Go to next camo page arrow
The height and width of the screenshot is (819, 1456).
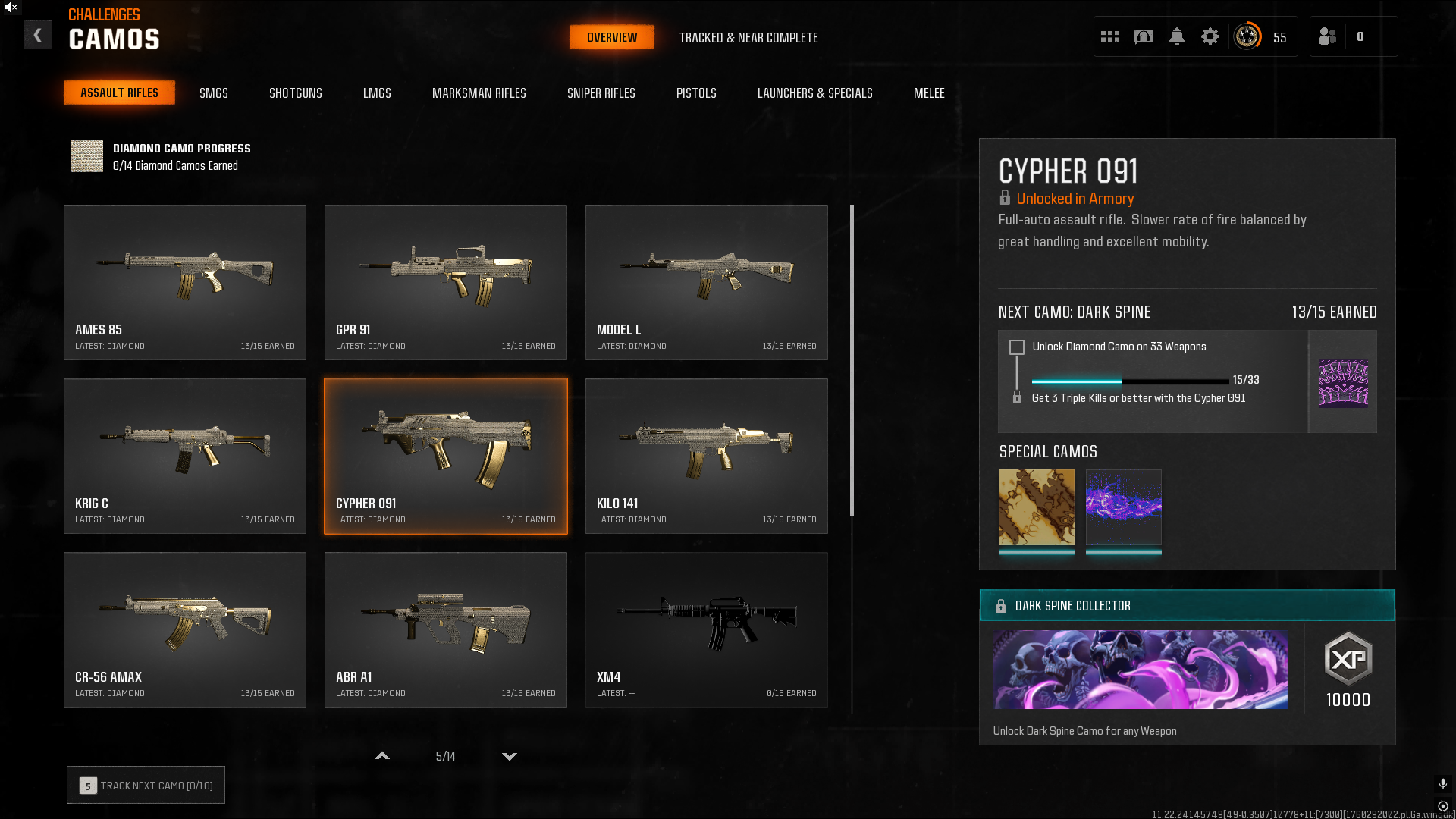(x=510, y=756)
